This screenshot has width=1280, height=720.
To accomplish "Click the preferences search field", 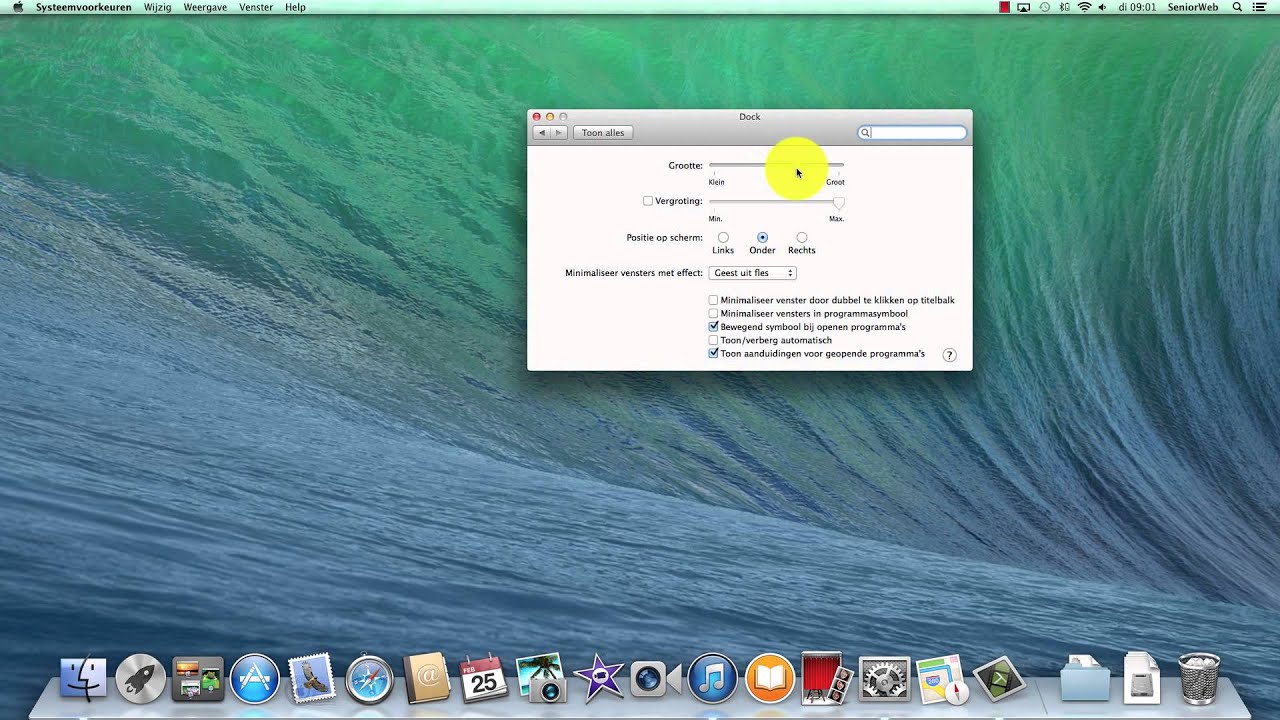I will coord(912,132).
